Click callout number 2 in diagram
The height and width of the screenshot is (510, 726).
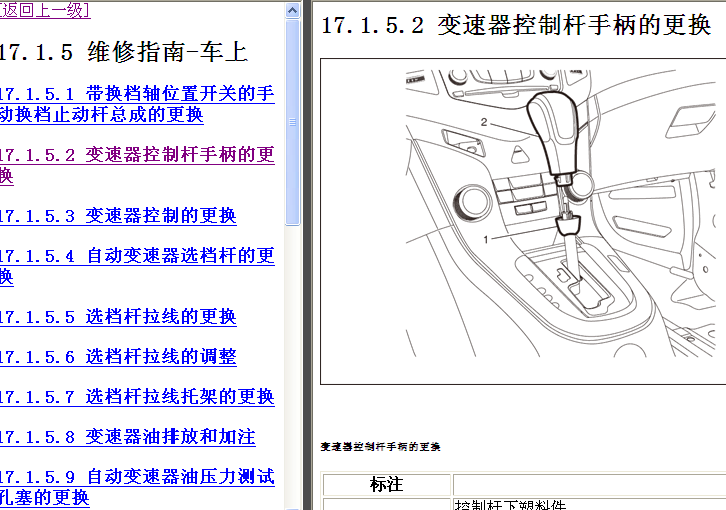click(x=484, y=122)
